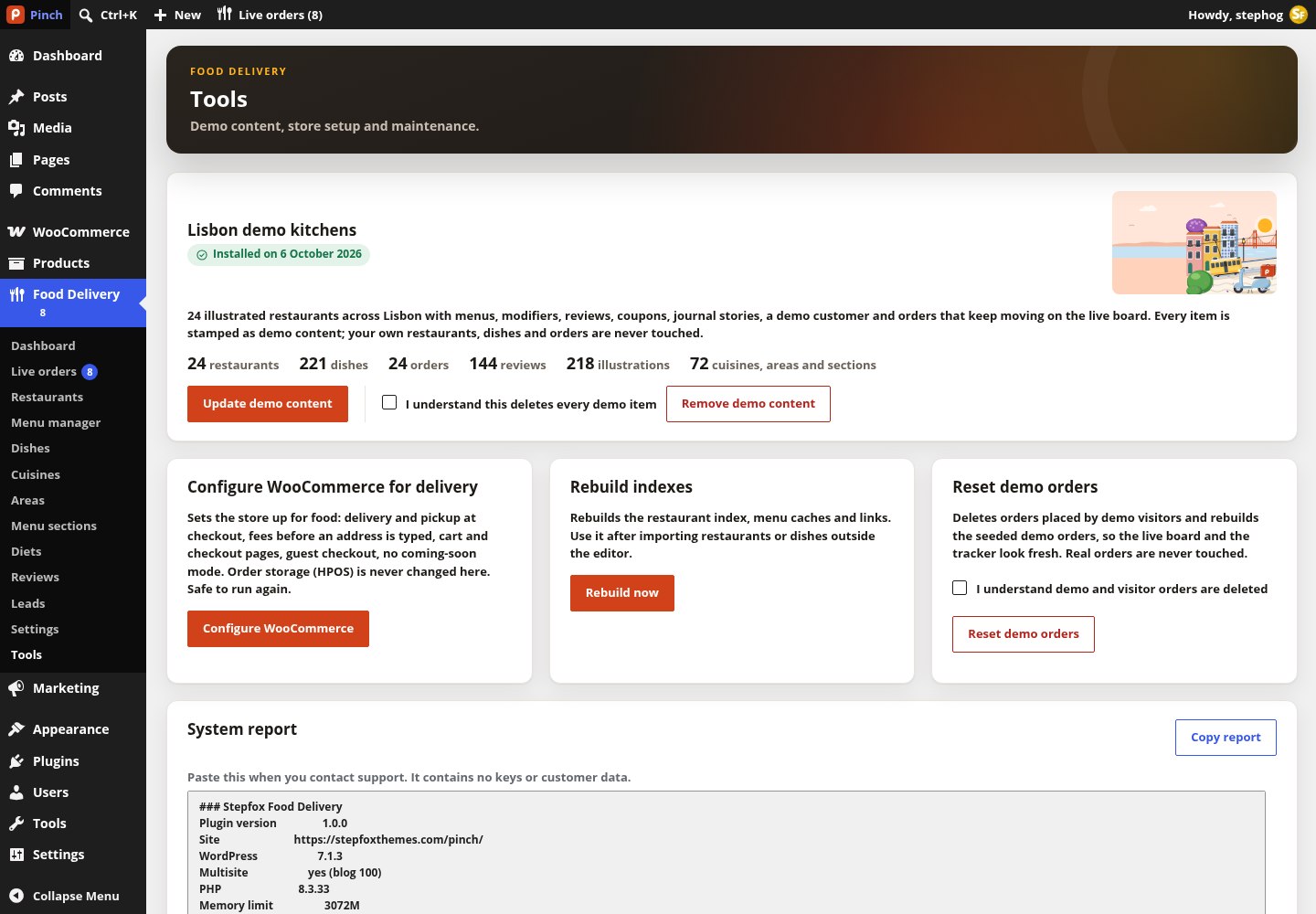The width and height of the screenshot is (1316, 914).
Task: Click the Food Delivery cutlery icon
Action: [x=16, y=294]
